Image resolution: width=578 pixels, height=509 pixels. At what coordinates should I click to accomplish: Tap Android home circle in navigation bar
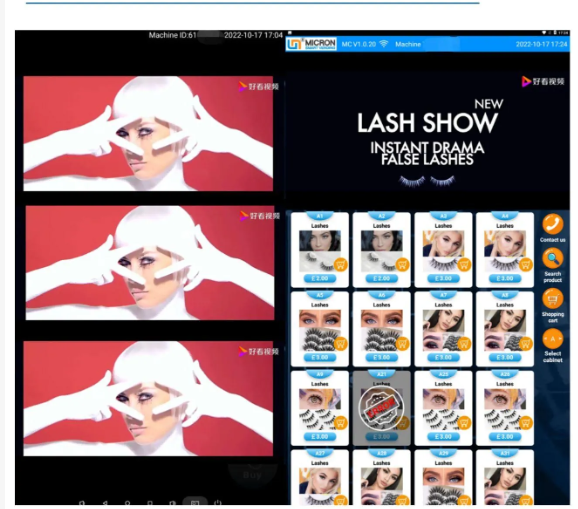click(x=128, y=502)
